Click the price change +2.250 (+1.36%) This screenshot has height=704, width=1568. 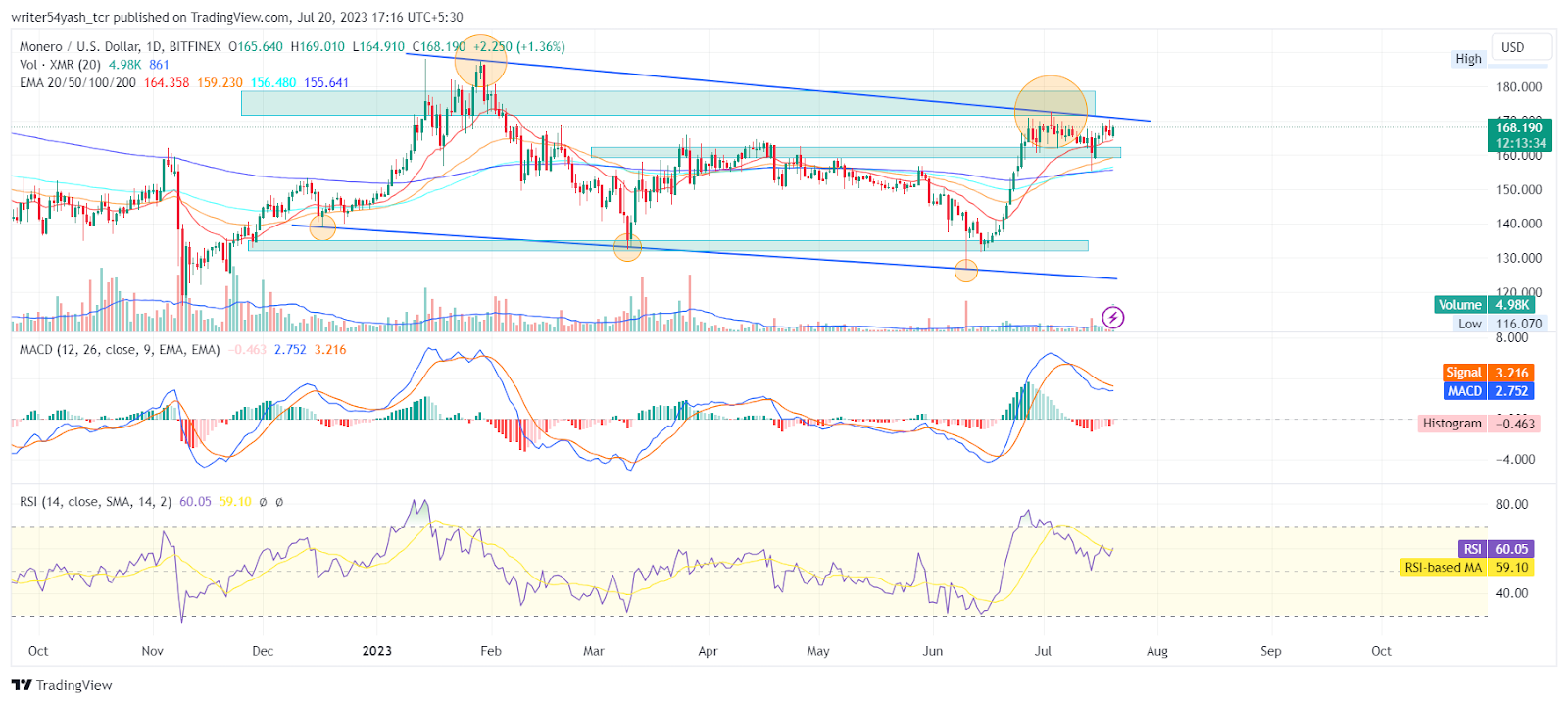518,46
